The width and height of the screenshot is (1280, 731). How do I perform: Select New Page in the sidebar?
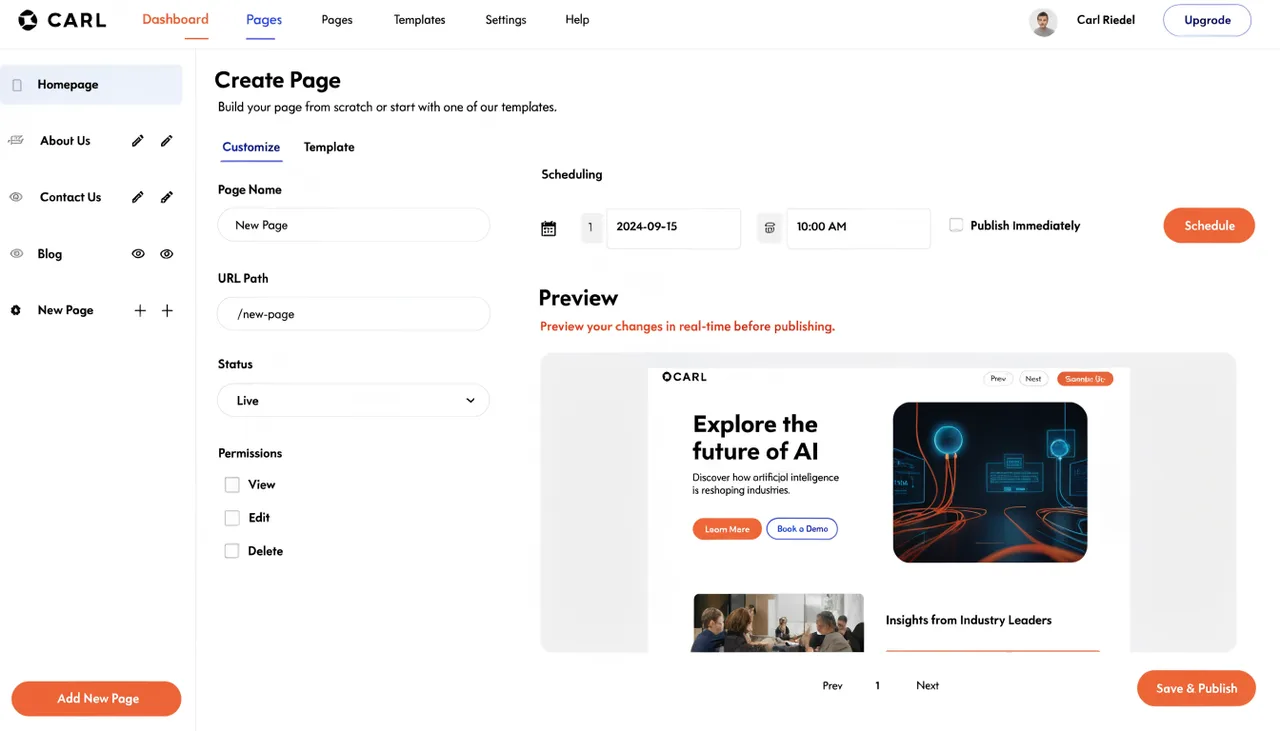point(66,310)
